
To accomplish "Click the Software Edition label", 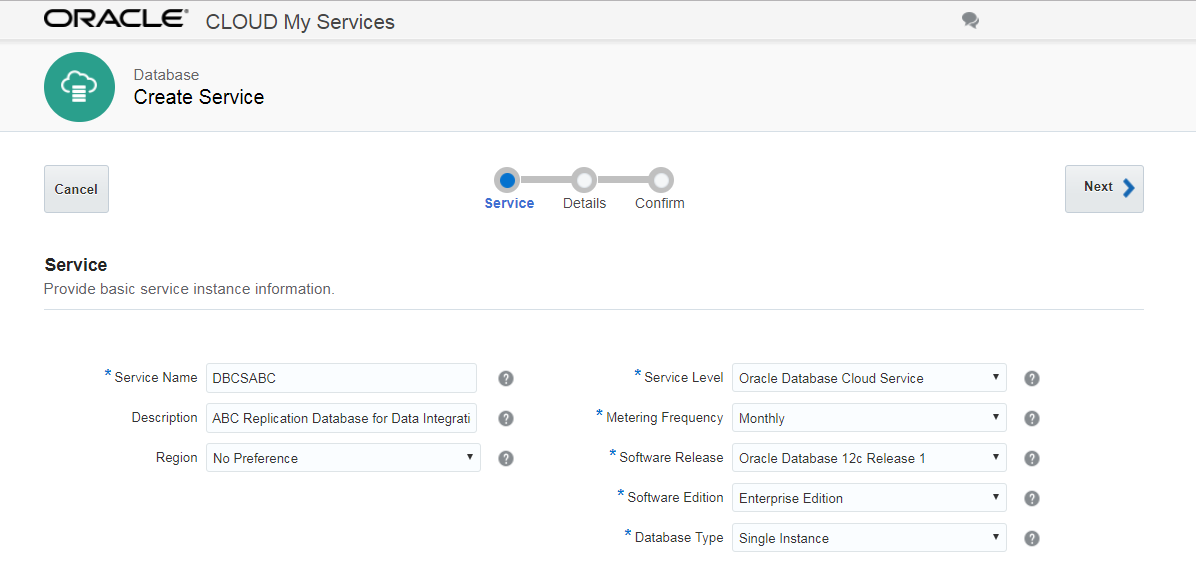I will (675, 497).
